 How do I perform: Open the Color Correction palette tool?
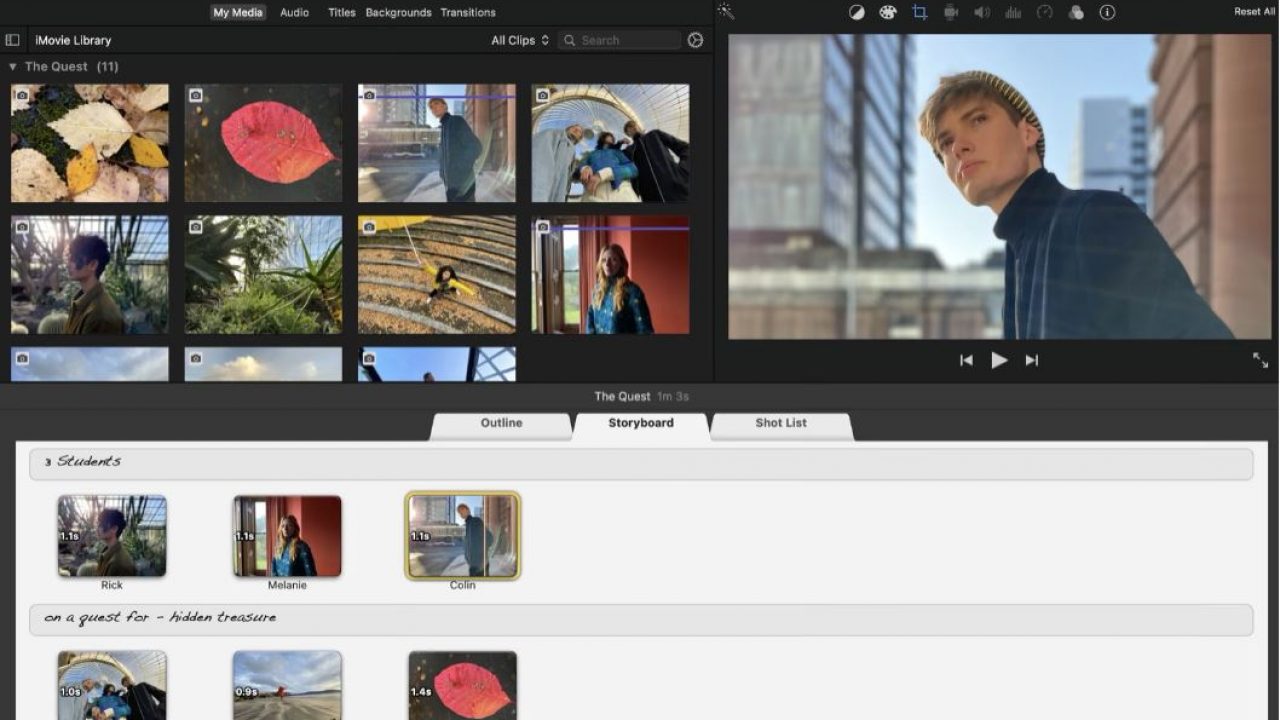point(888,12)
